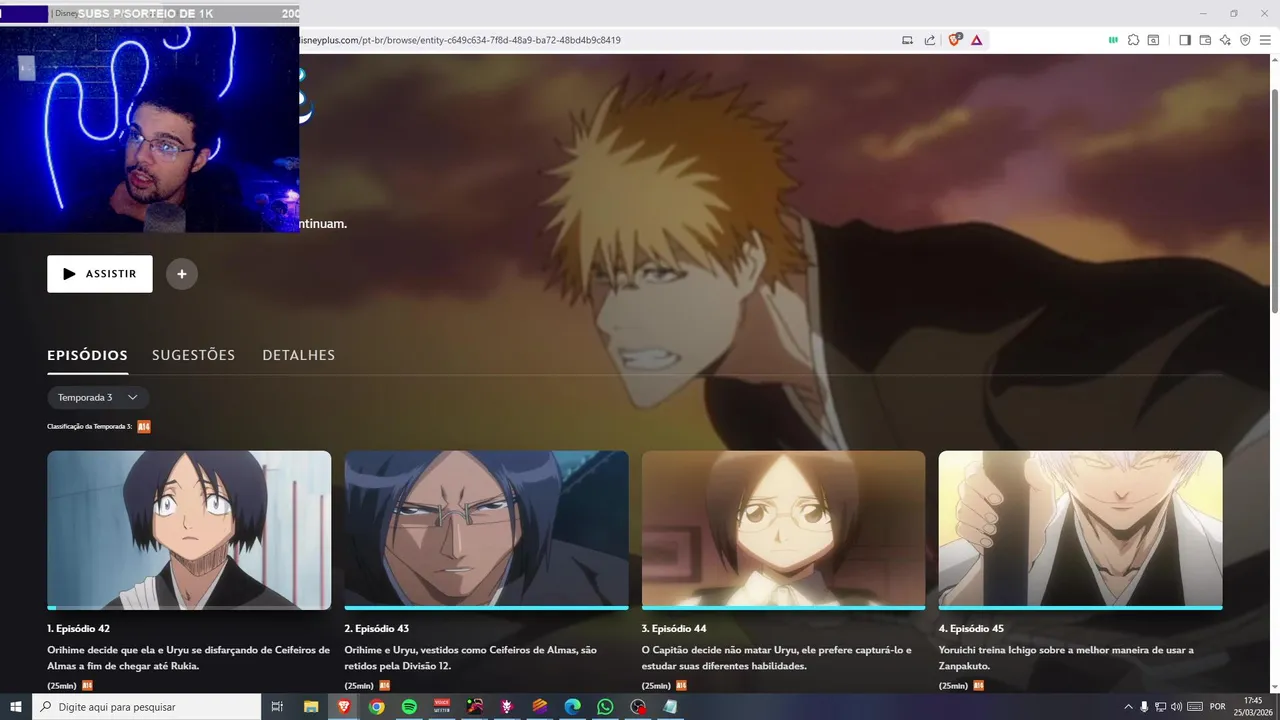This screenshot has height=720, width=1280.
Task: Open the volume speaker tray icon
Action: (1176, 707)
